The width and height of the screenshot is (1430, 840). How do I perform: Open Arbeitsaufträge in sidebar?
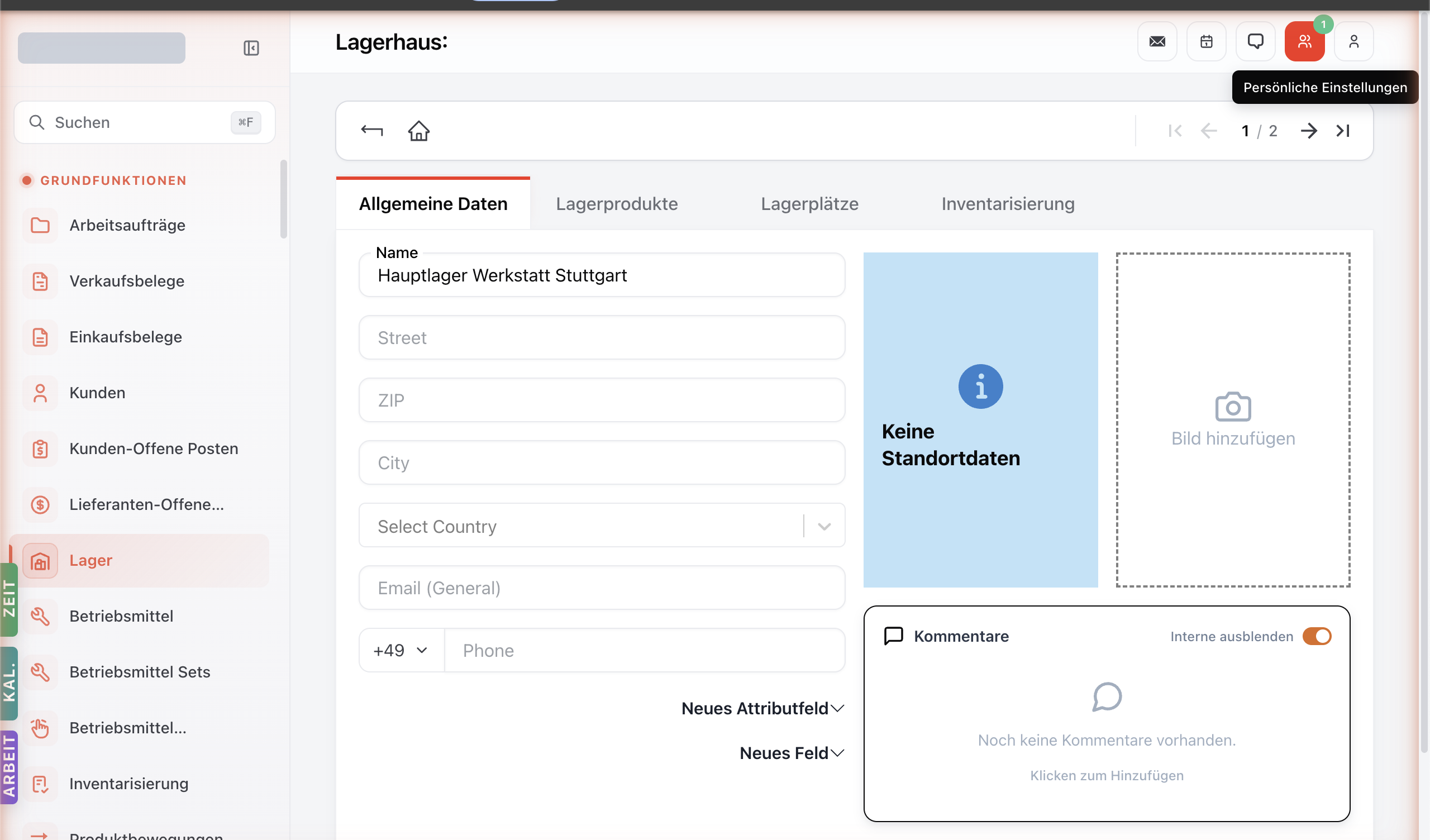coord(139,225)
